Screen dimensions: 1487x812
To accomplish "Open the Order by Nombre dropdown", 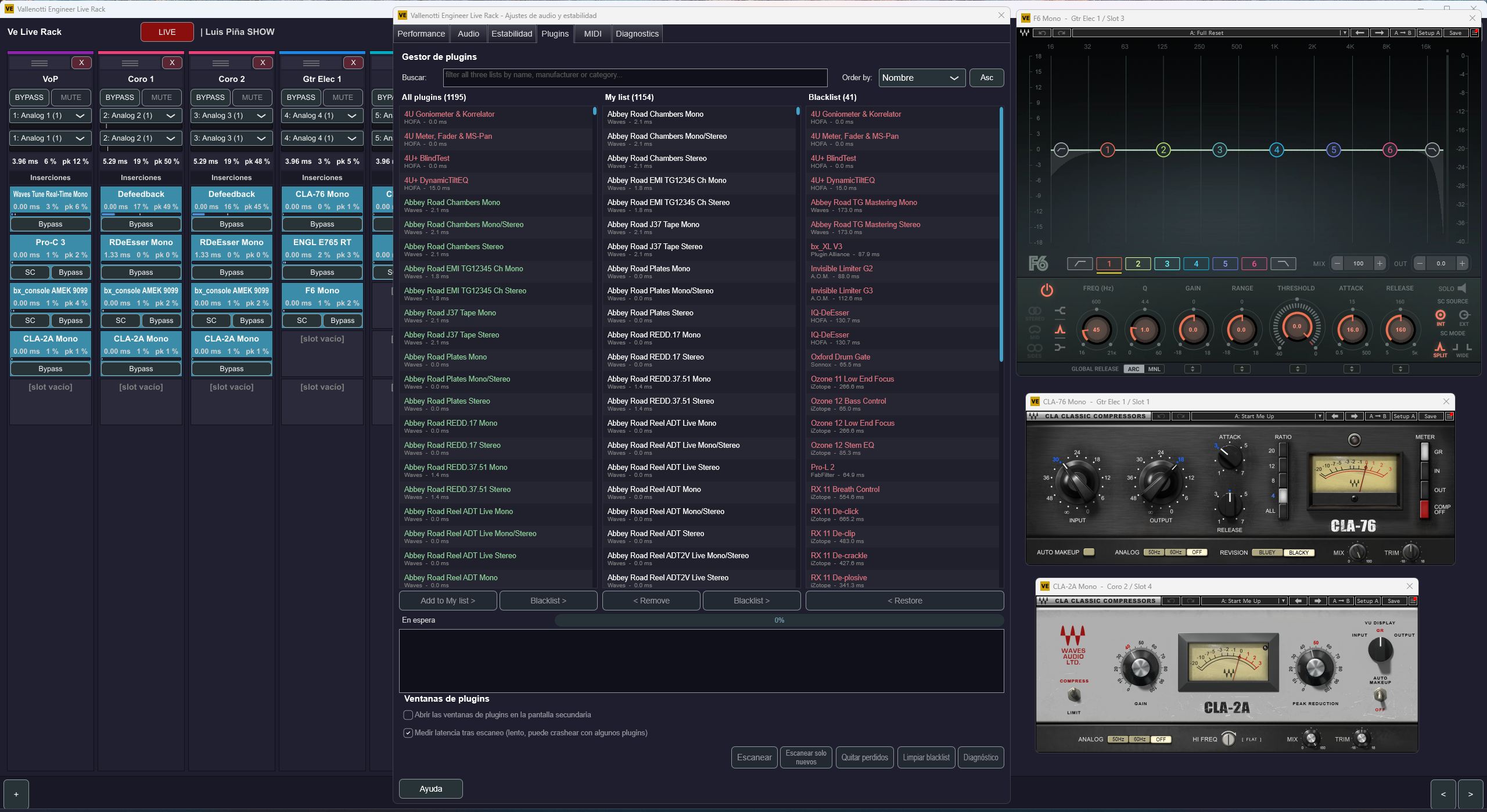I will point(922,78).
